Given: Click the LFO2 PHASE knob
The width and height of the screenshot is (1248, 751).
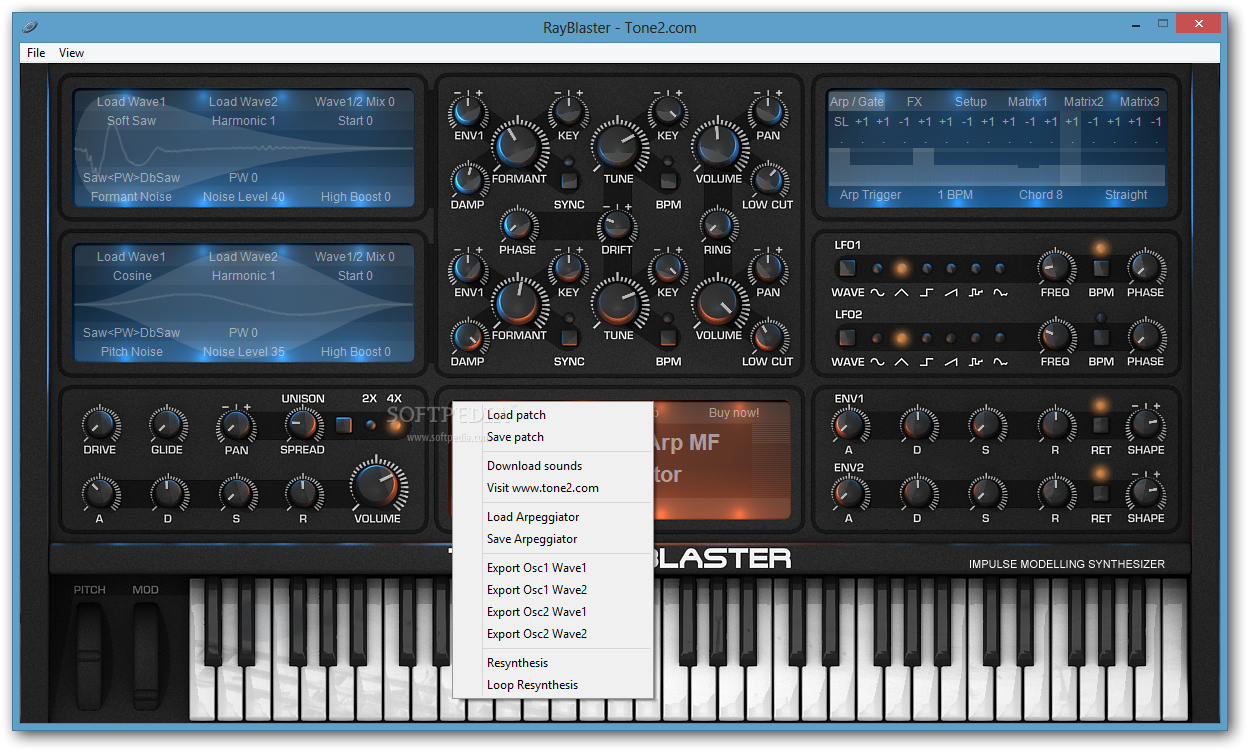Looking at the screenshot, I should pyautogui.click(x=1145, y=337).
